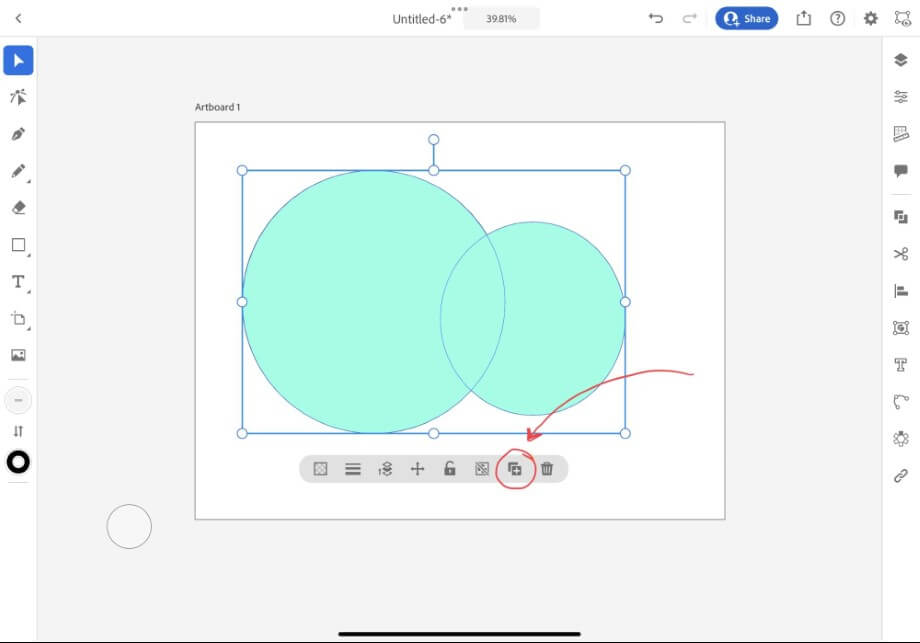
Task: Select the Type tool
Action: click(18, 282)
